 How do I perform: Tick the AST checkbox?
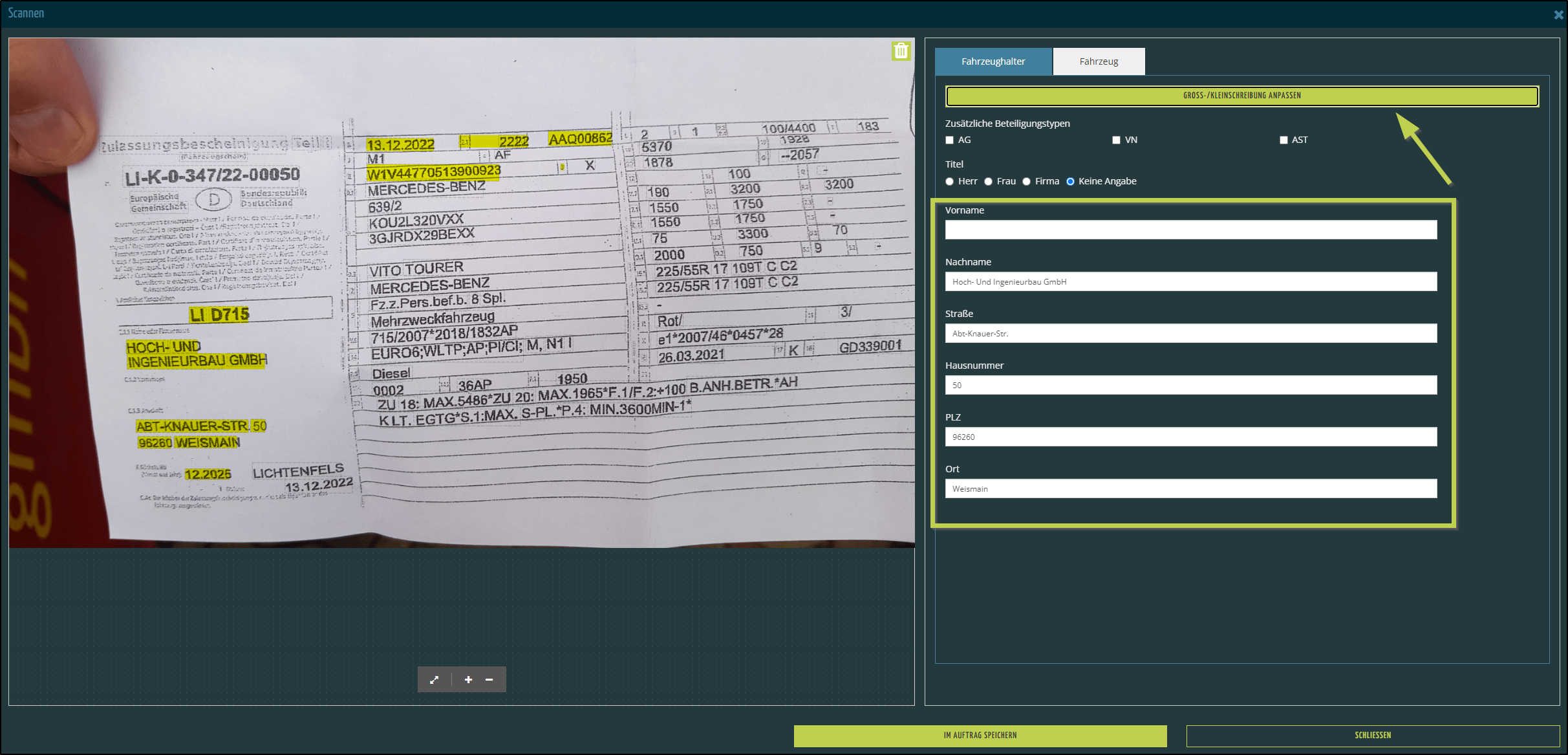click(1283, 140)
